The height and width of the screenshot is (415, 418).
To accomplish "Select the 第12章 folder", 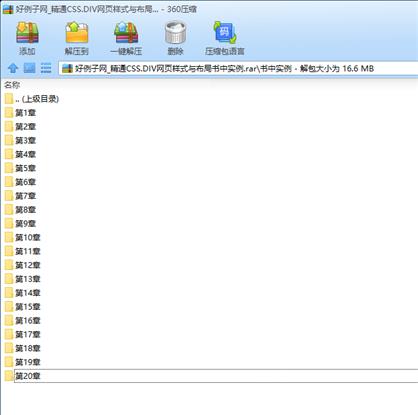I will [23, 265].
